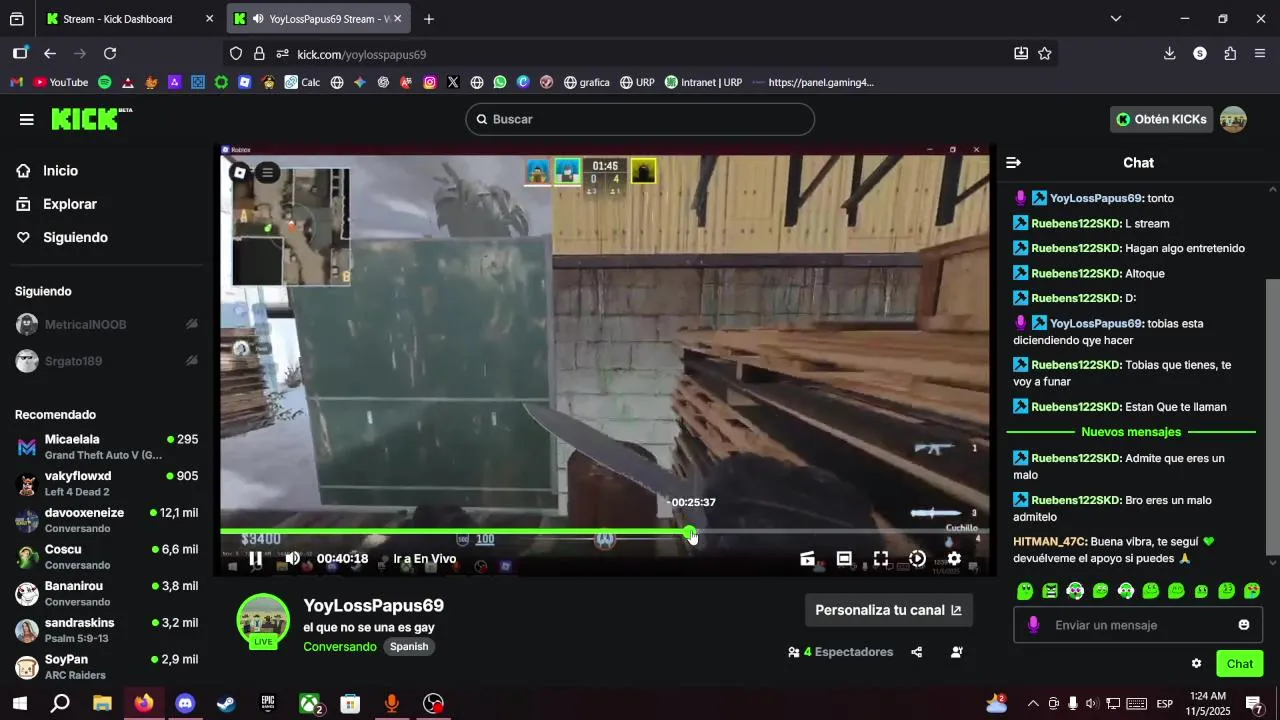Image resolution: width=1280 pixels, height=720 pixels.
Task: Open browser extensions puzzle icon
Action: click(x=1230, y=54)
